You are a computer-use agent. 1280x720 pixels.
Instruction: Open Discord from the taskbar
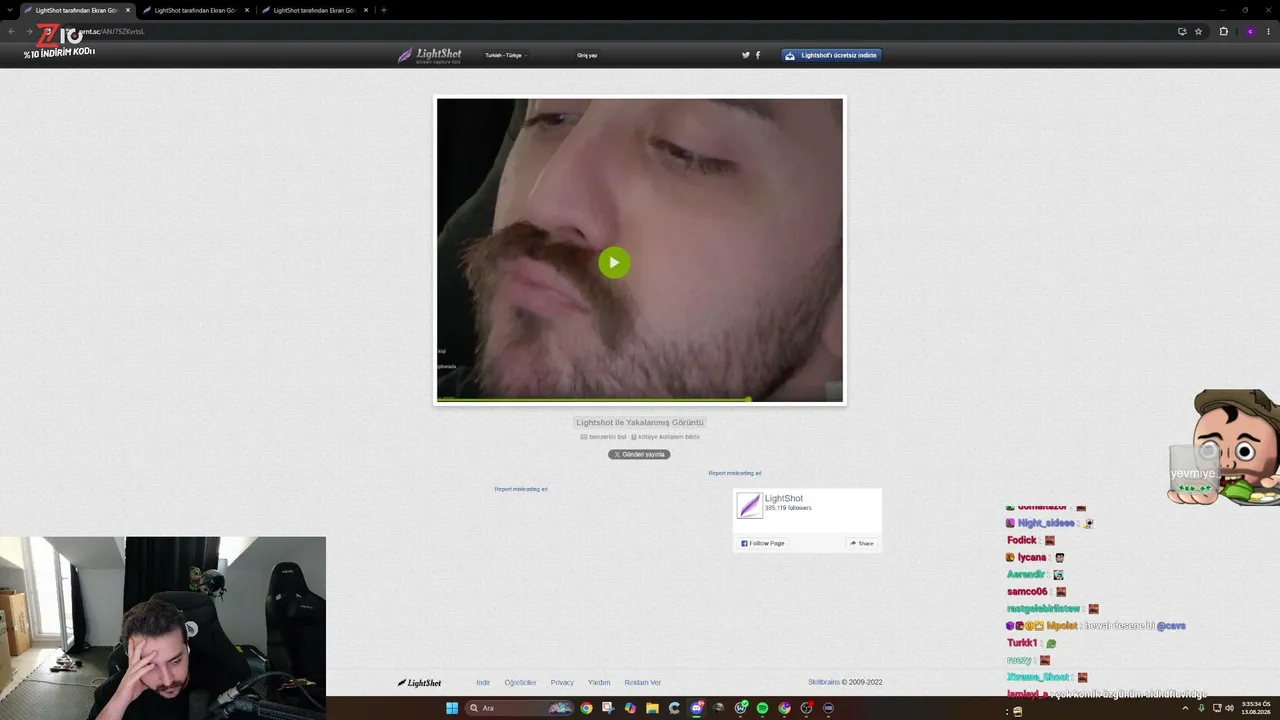pyautogui.click(x=697, y=708)
